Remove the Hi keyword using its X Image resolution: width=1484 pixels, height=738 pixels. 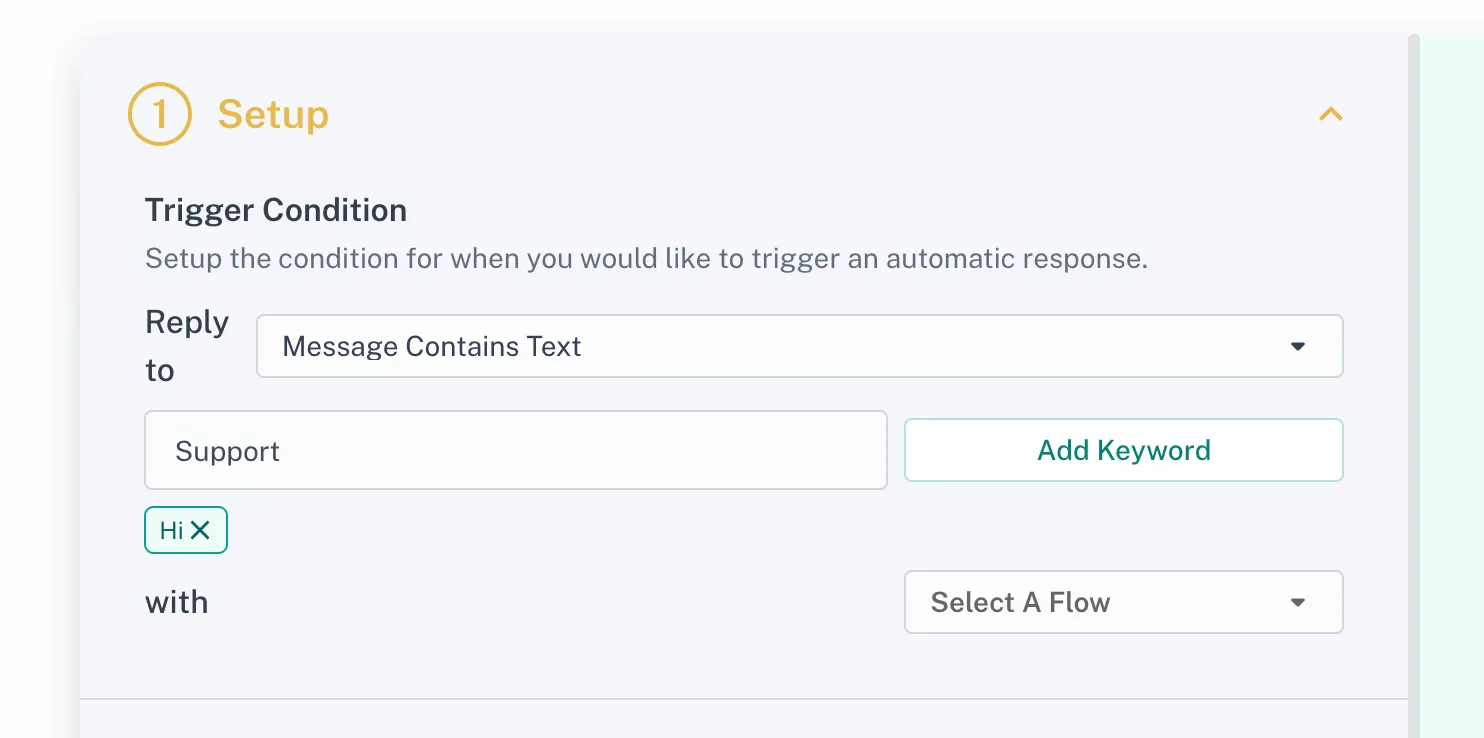click(200, 530)
